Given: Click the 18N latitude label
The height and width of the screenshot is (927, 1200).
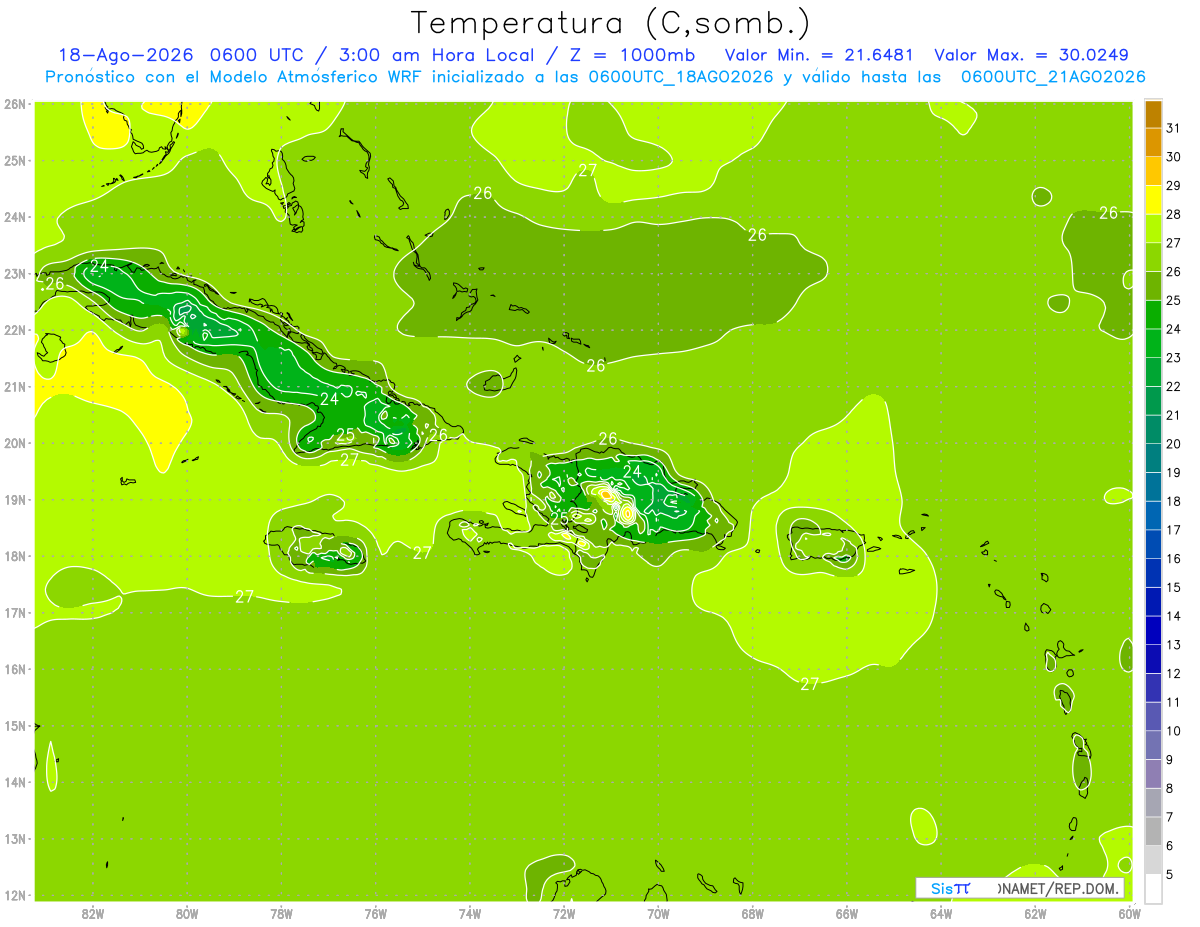Looking at the screenshot, I should click(14, 556).
